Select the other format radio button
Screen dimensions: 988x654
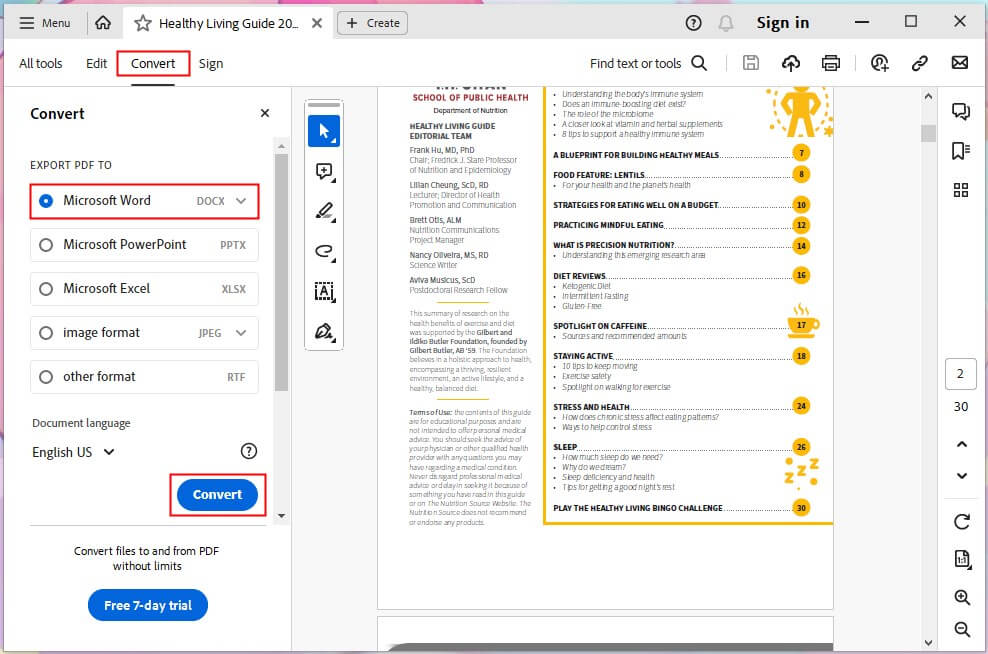tap(45, 377)
